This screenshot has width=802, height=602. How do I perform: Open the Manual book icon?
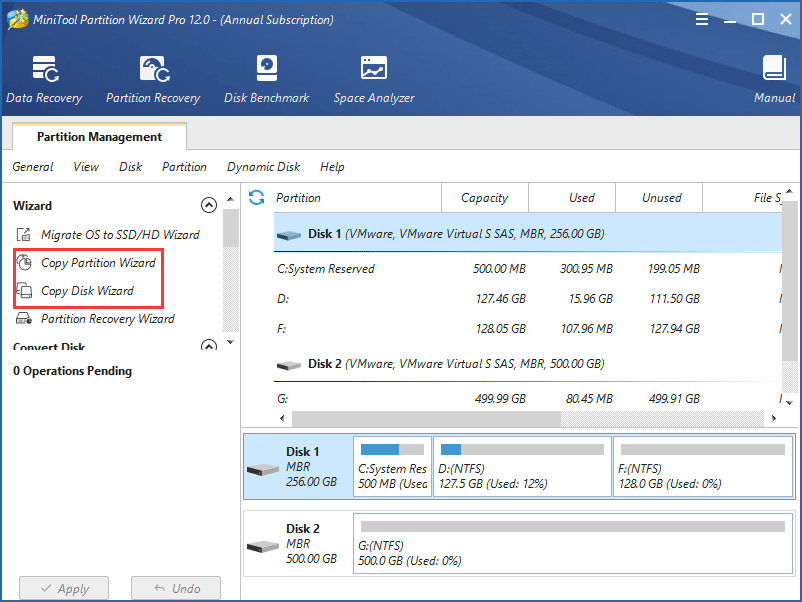tap(774, 68)
